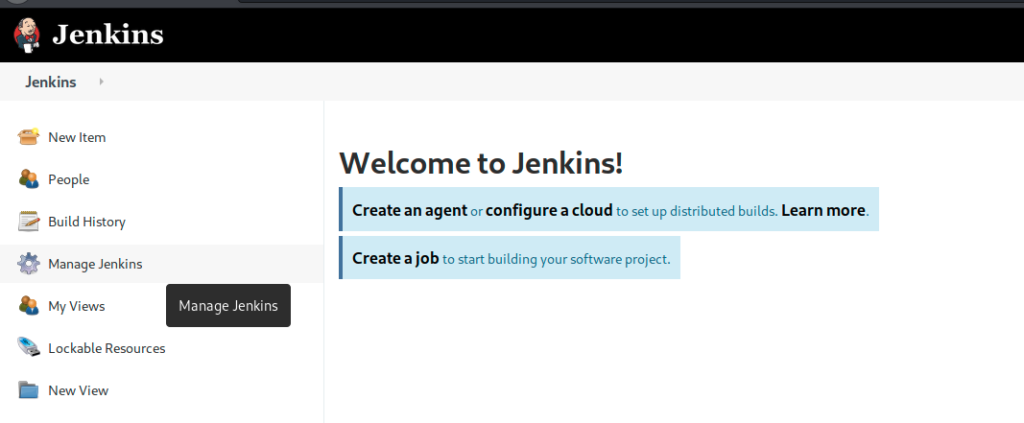Screen dimensions: 1024x423
Task: Click the 'Welcome to Jenkins!' heading
Action: tap(481, 163)
